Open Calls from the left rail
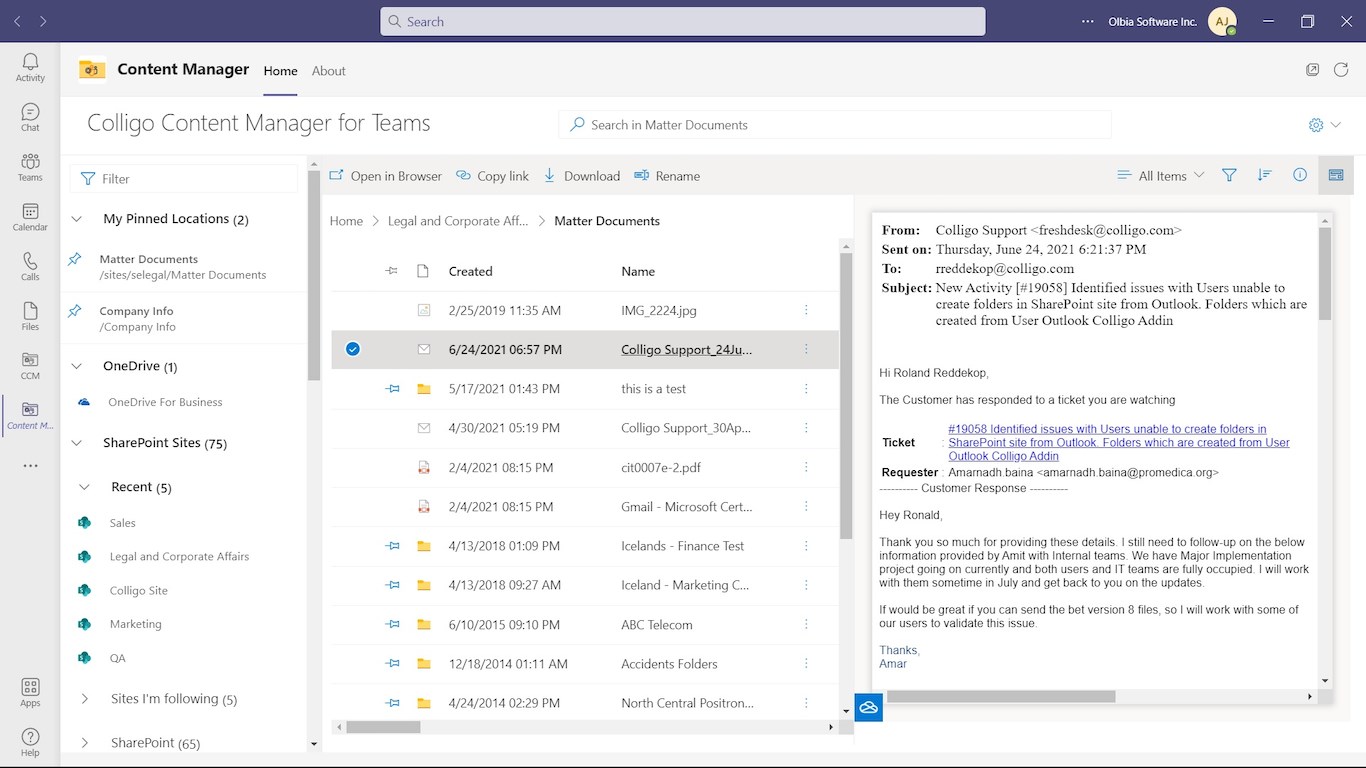Viewport: 1366px width, 768px height. coord(30,267)
